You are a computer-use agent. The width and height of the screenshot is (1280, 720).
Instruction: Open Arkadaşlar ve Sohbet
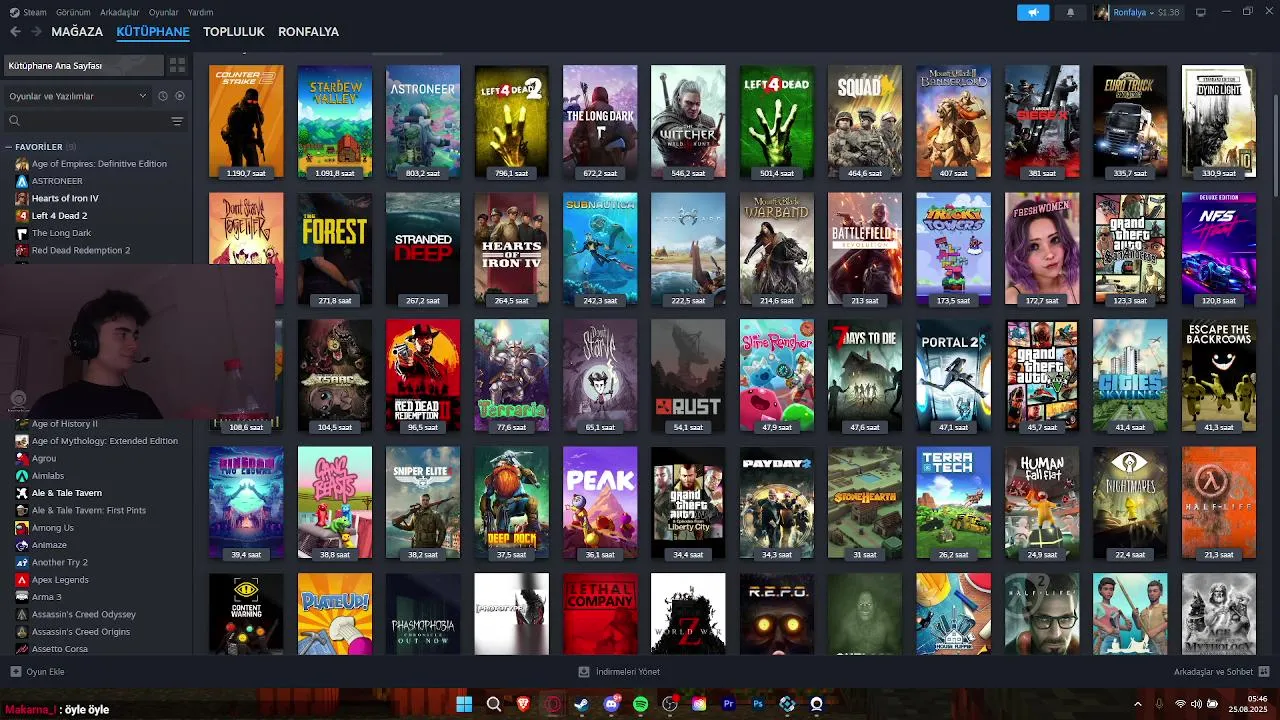click(1221, 672)
